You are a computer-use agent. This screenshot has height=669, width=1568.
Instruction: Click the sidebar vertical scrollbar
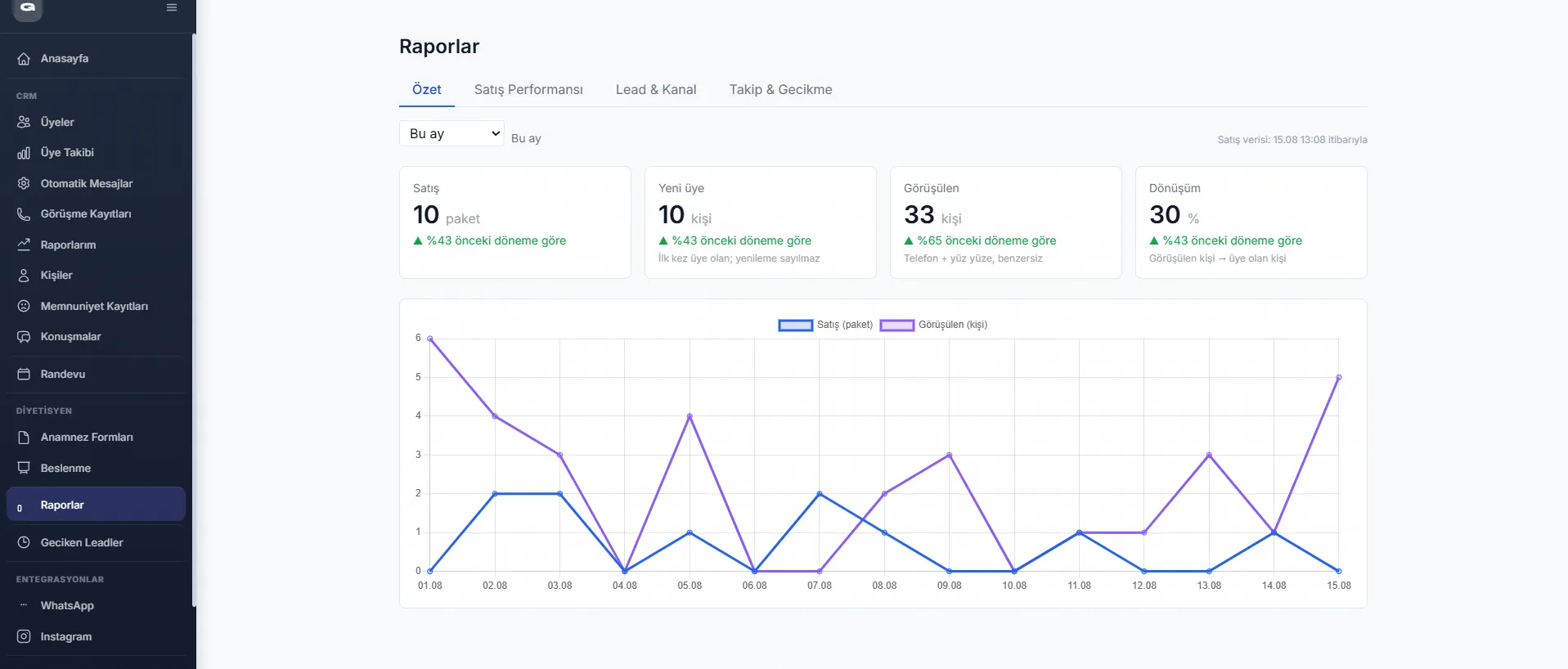[194, 319]
